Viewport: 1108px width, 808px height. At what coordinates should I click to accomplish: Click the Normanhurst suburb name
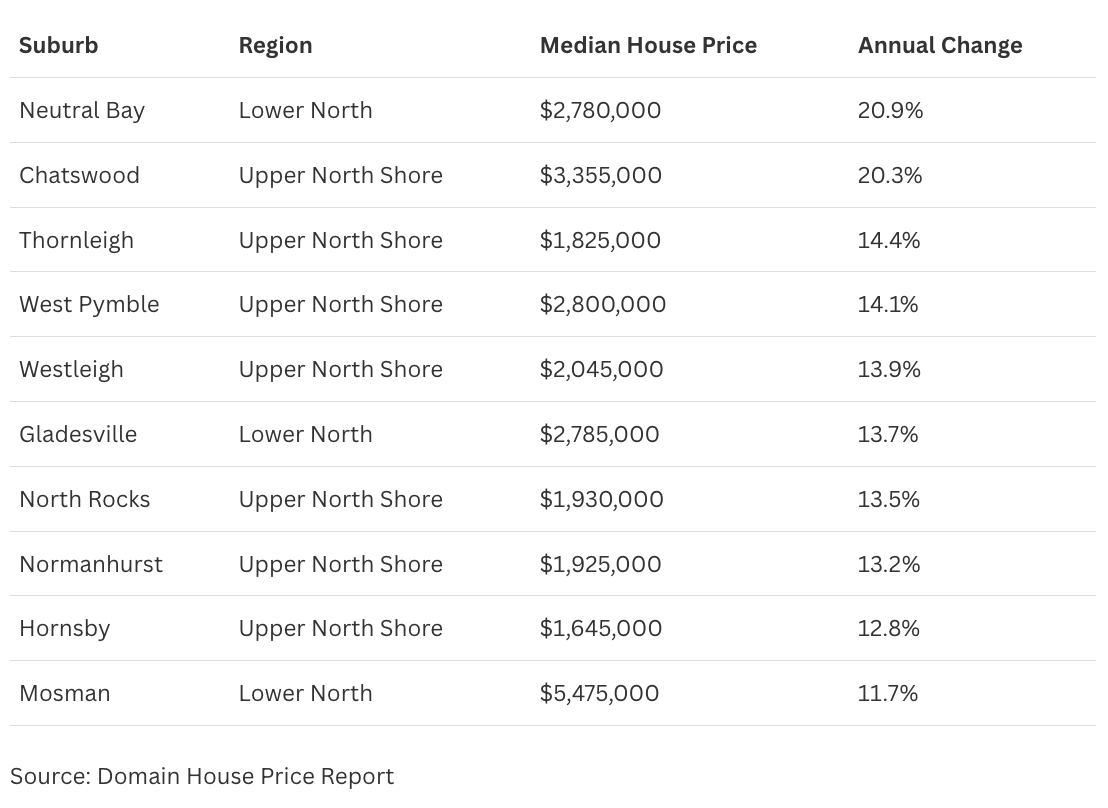click(90, 564)
